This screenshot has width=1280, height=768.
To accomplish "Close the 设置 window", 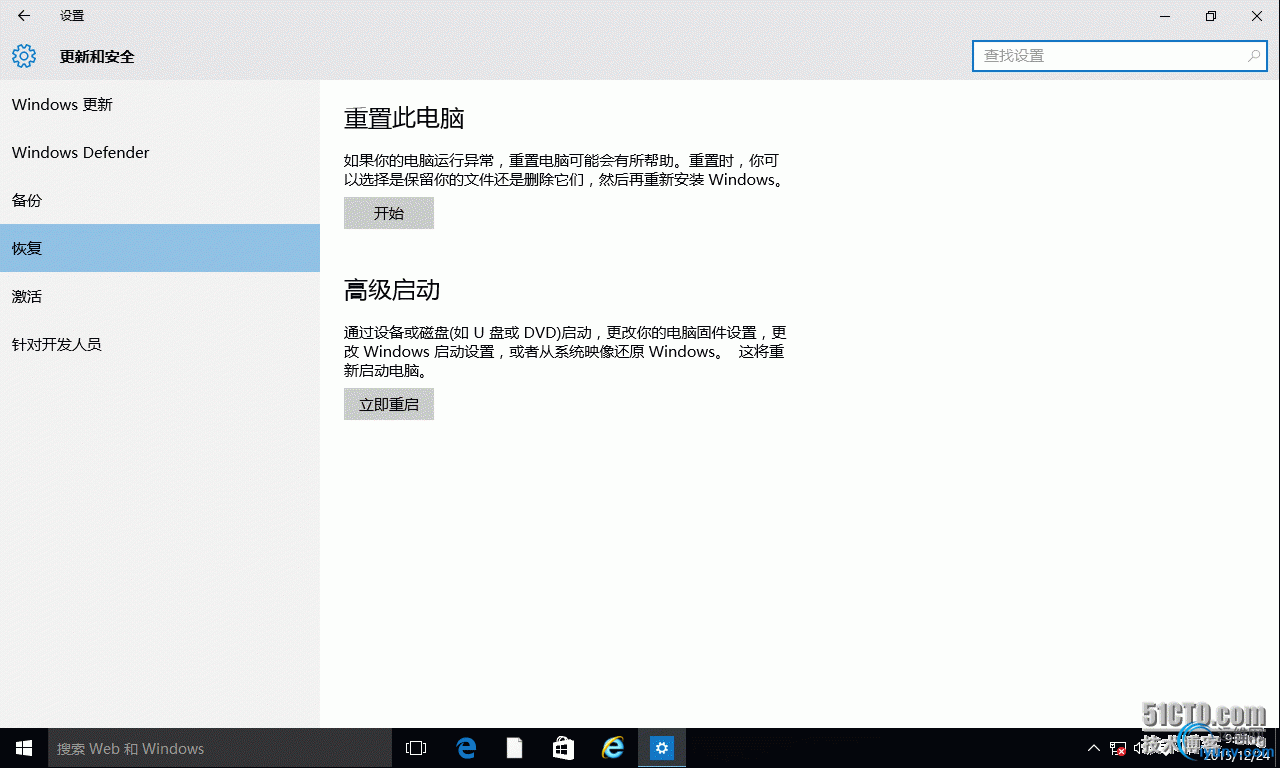I will pyautogui.click(x=1257, y=16).
